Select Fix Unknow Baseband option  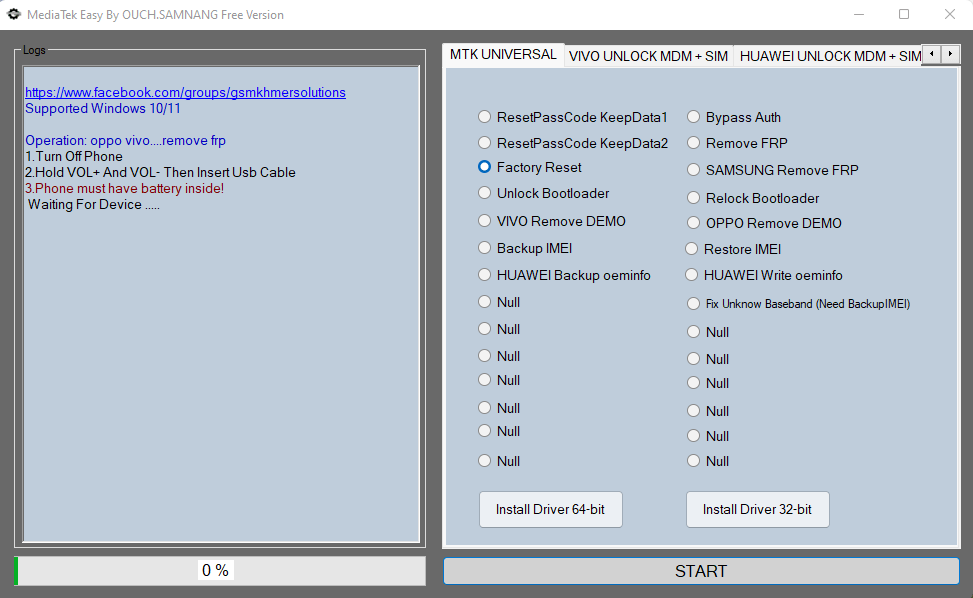693,303
